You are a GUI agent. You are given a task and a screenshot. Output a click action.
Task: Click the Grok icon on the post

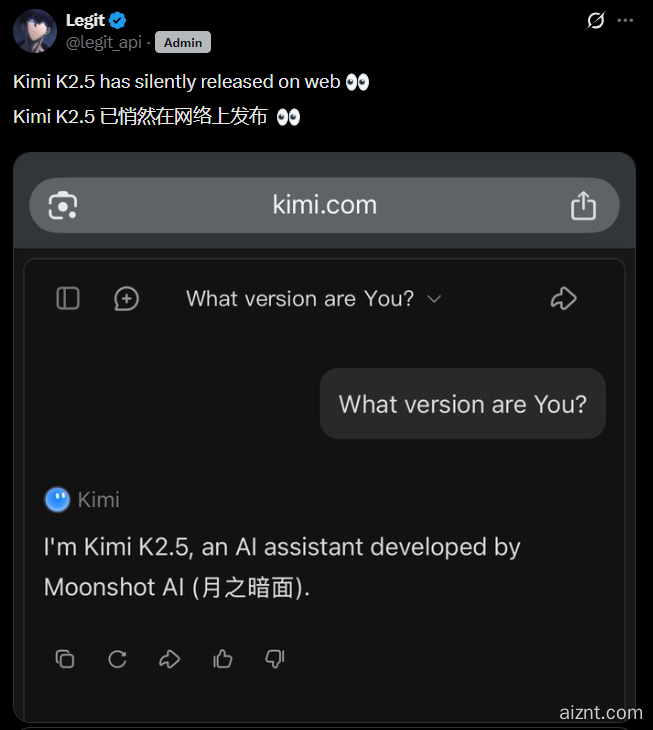coord(596,20)
